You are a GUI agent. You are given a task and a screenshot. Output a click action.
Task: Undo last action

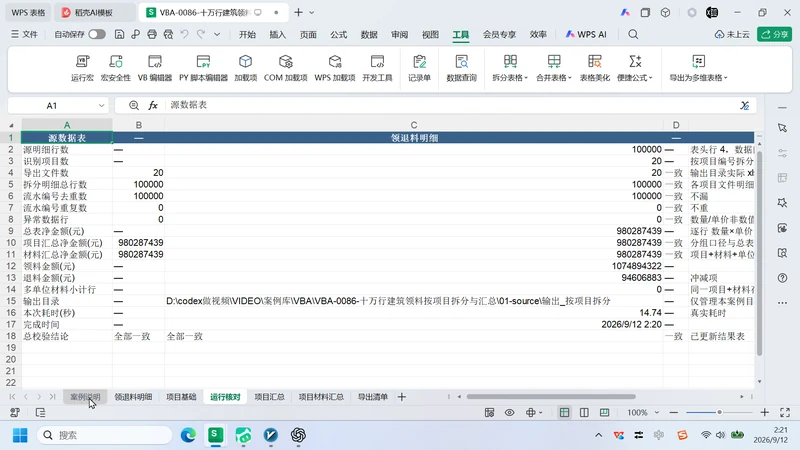coord(185,34)
